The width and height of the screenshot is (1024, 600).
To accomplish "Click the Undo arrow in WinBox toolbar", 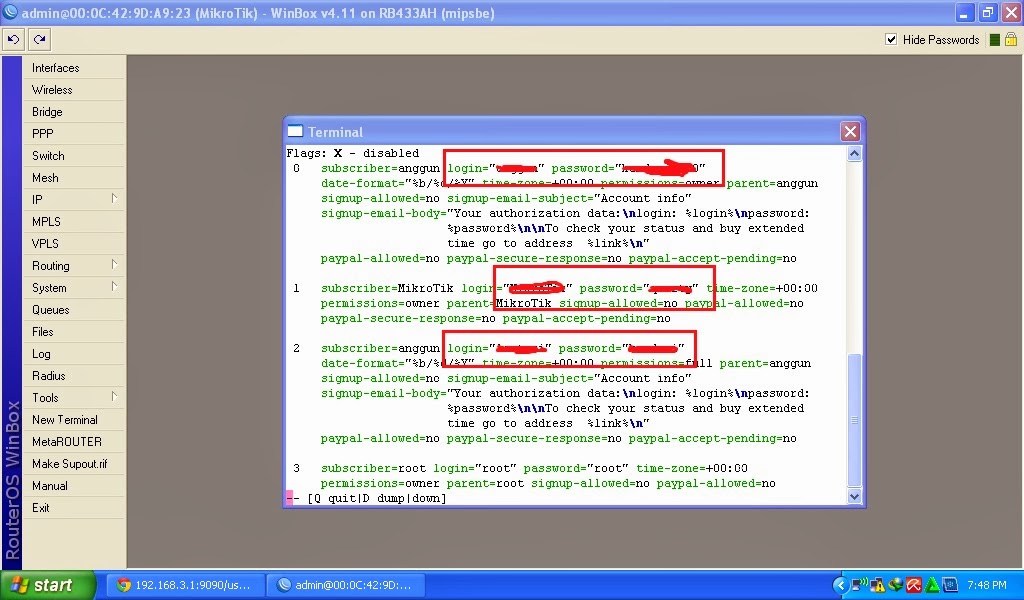I will (x=13, y=40).
